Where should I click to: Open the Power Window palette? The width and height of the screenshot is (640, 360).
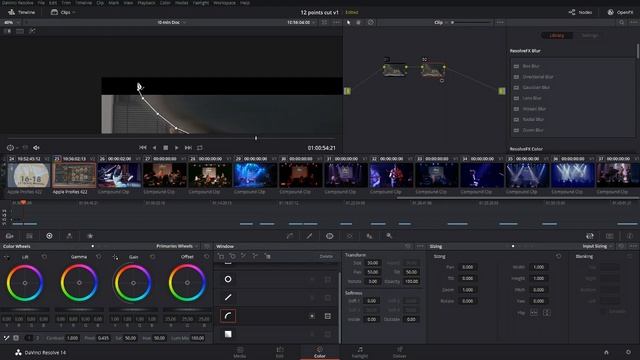coord(329,236)
